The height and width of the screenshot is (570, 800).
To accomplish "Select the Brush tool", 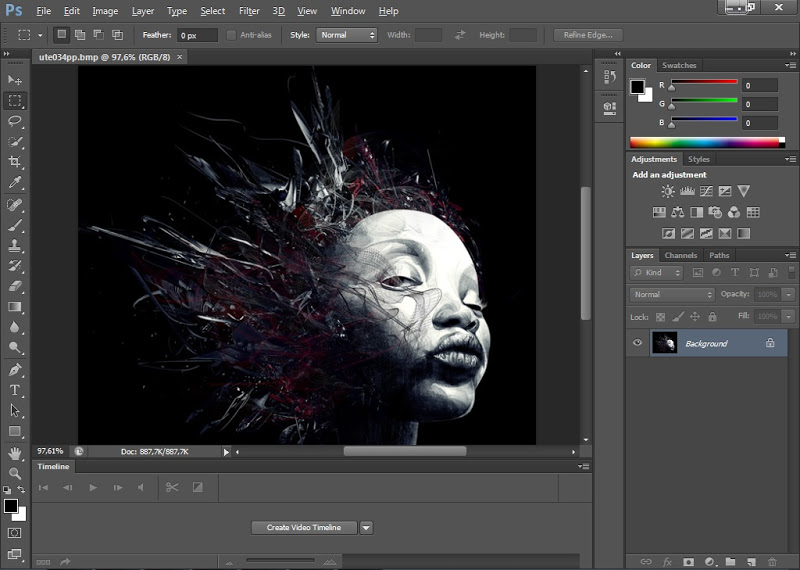I will pyautogui.click(x=15, y=225).
